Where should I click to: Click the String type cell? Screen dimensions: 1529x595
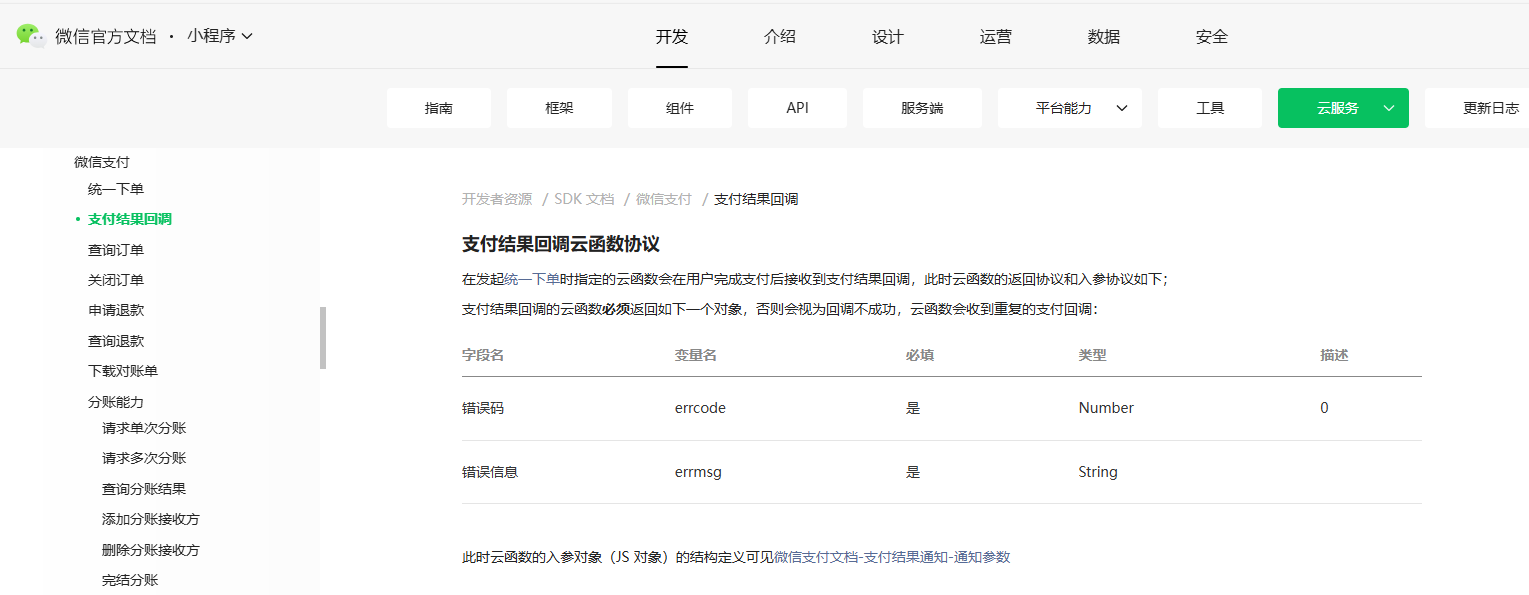(1098, 472)
